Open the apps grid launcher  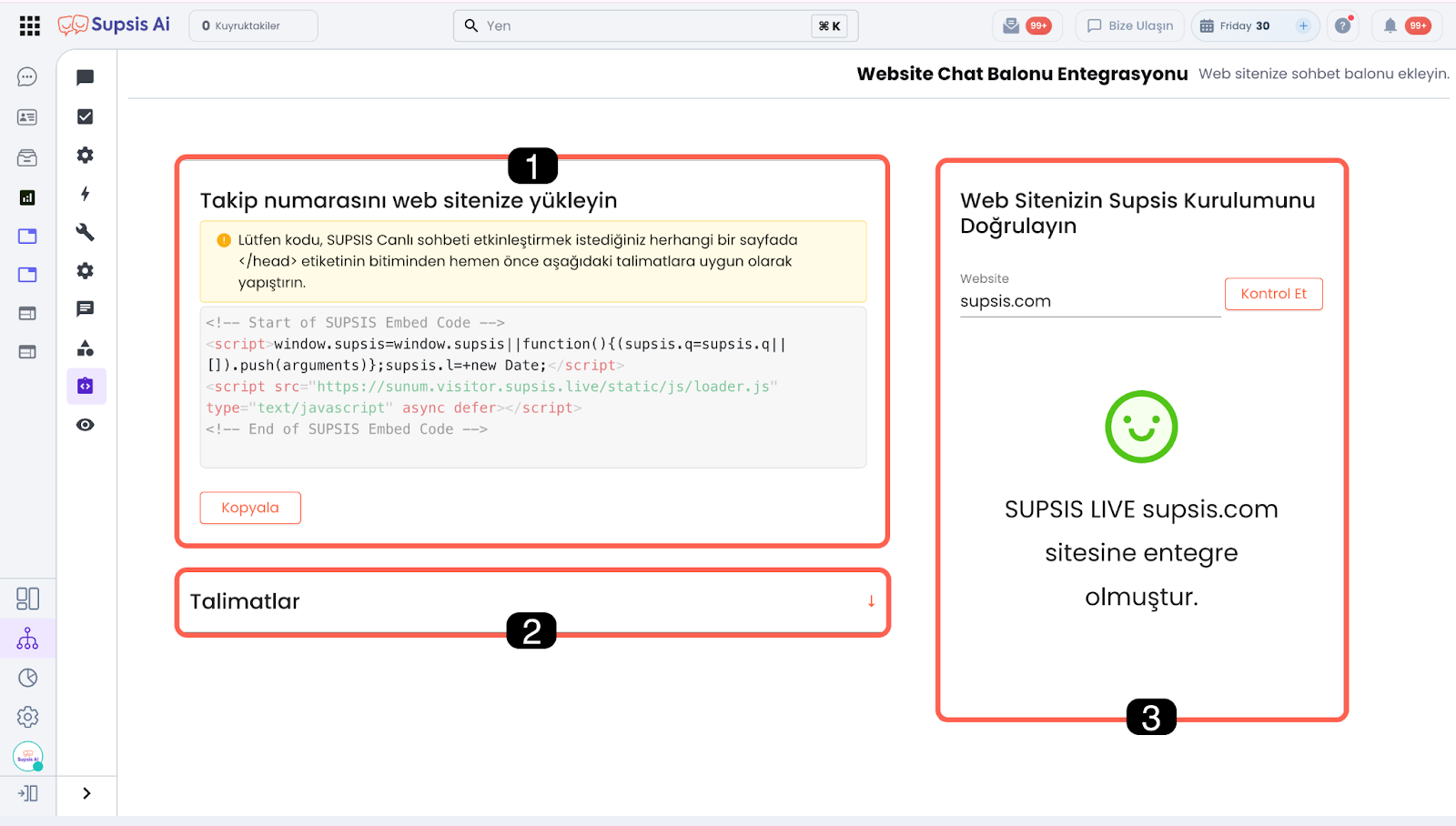(x=29, y=25)
